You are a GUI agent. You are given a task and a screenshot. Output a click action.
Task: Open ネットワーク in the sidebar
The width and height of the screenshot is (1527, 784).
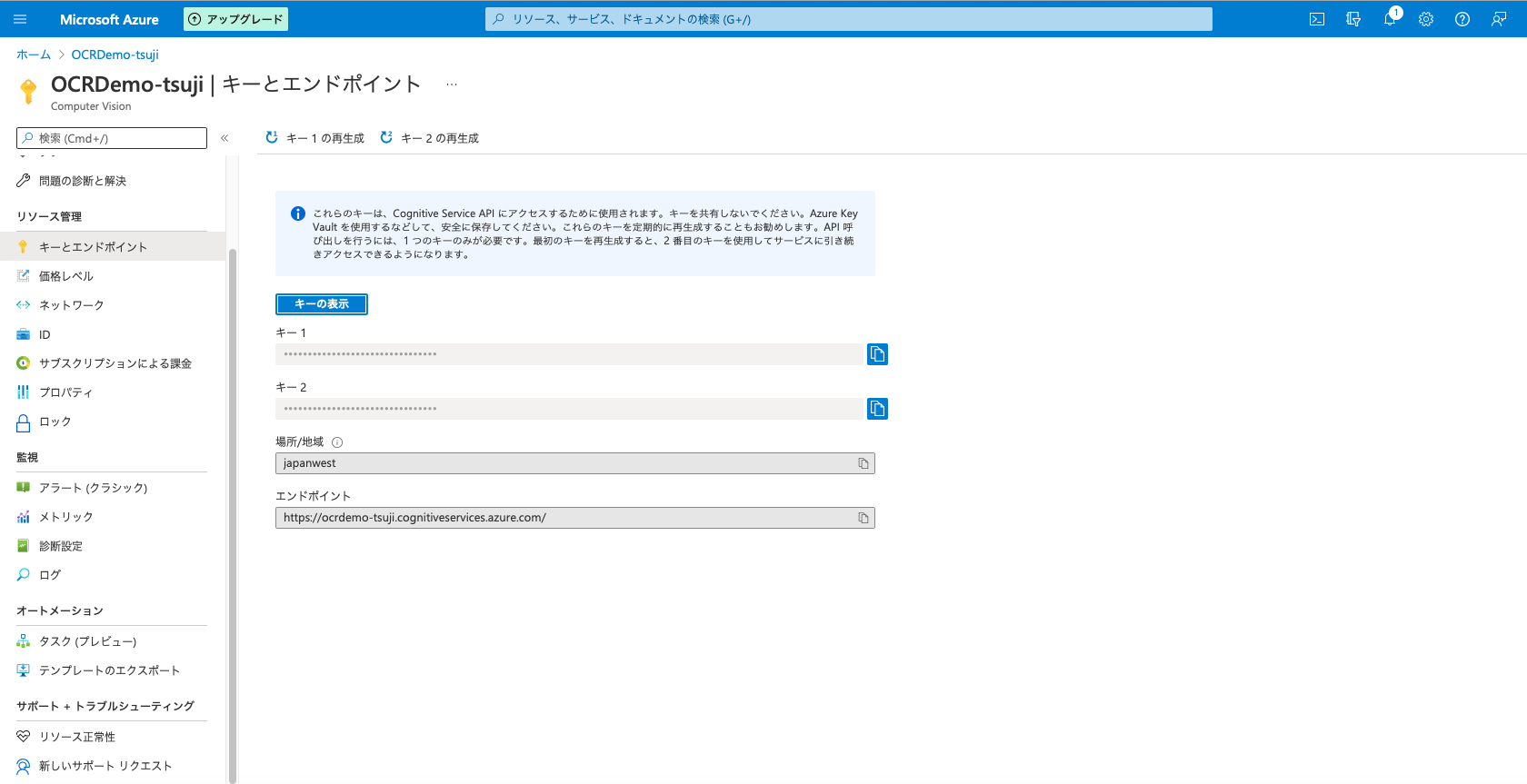(113, 305)
